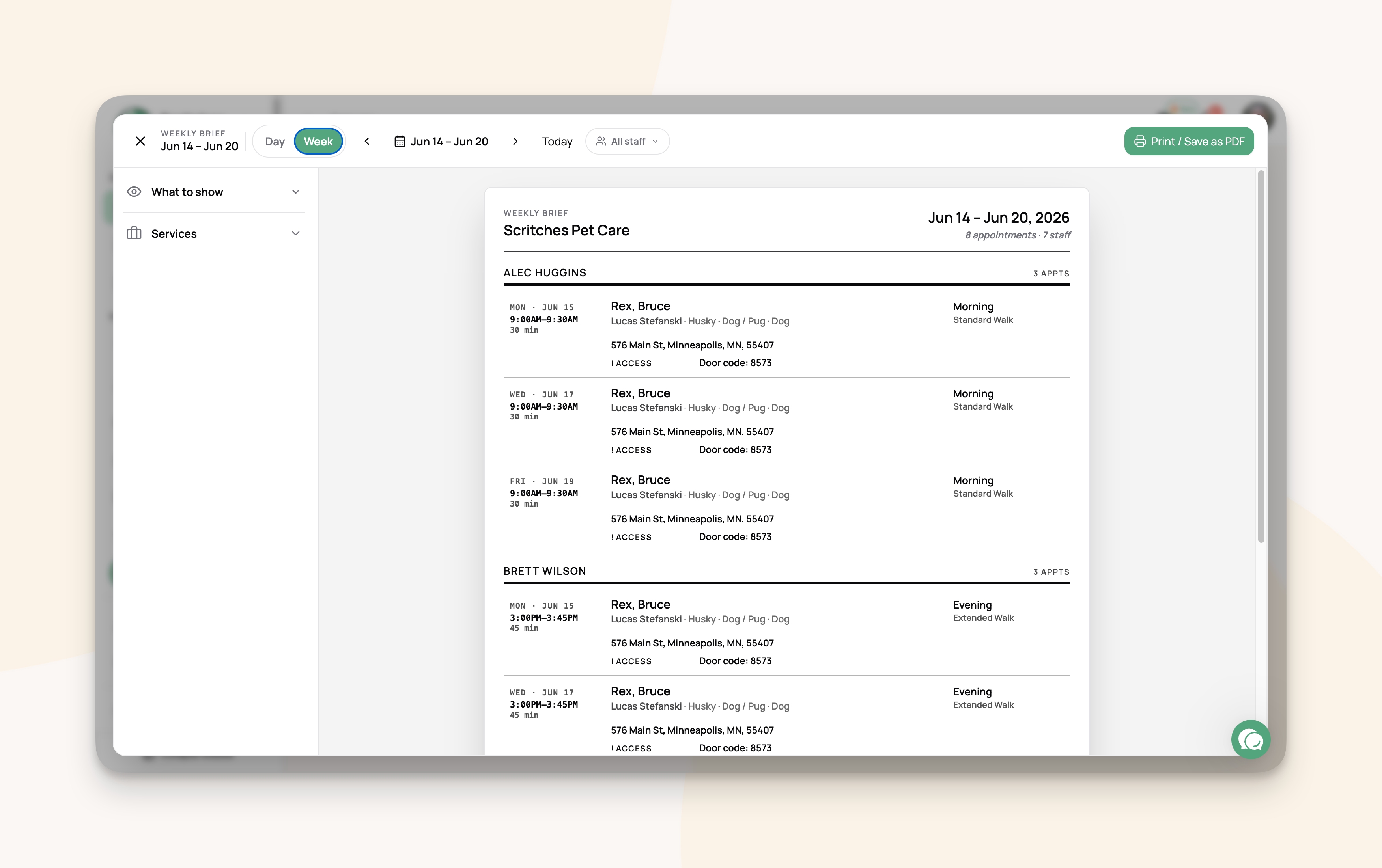Viewport: 1382px width, 868px height.
Task: Switch to Day view
Action: 275,141
